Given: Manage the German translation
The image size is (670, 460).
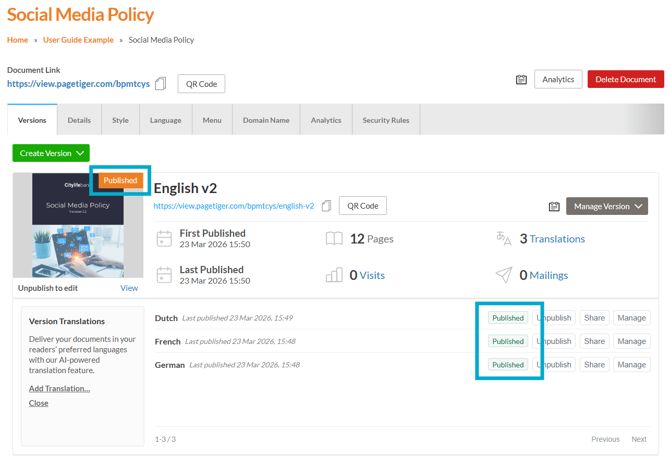Looking at the screenshot, I should [x=632, y=365].
